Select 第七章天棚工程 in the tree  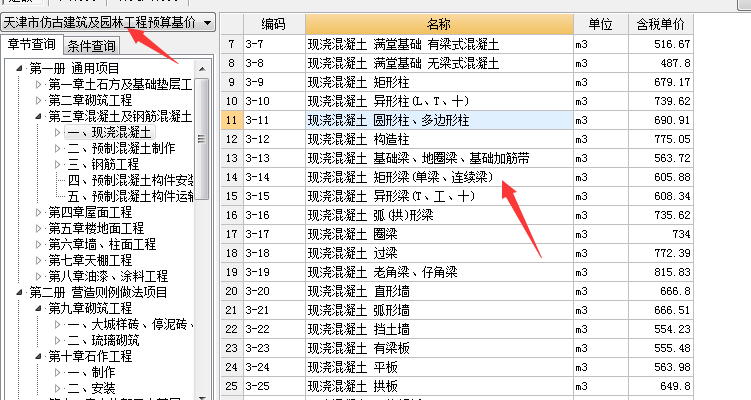tap(90, 260)
